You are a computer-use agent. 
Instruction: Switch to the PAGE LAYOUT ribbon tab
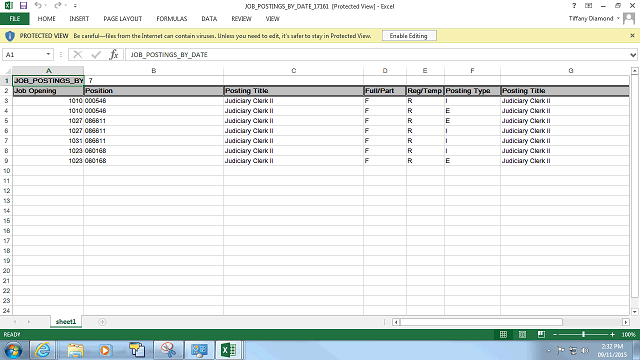[123, 19]
